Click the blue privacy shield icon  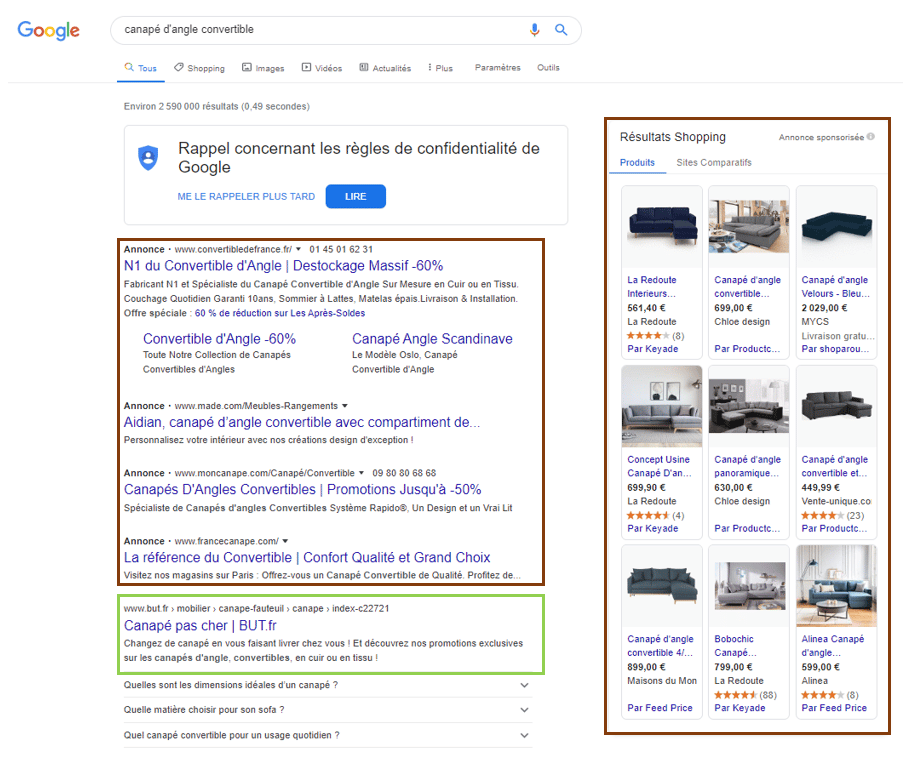click(x=148, y=157)
